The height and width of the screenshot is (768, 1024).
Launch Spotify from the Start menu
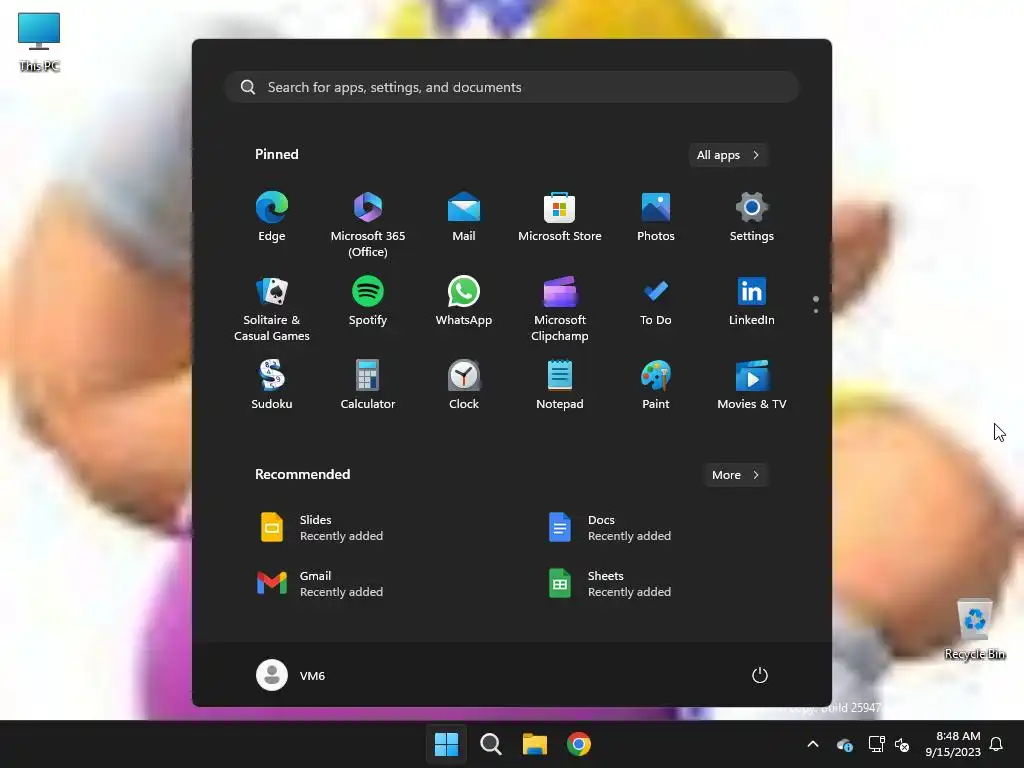(x=368, y=301)
